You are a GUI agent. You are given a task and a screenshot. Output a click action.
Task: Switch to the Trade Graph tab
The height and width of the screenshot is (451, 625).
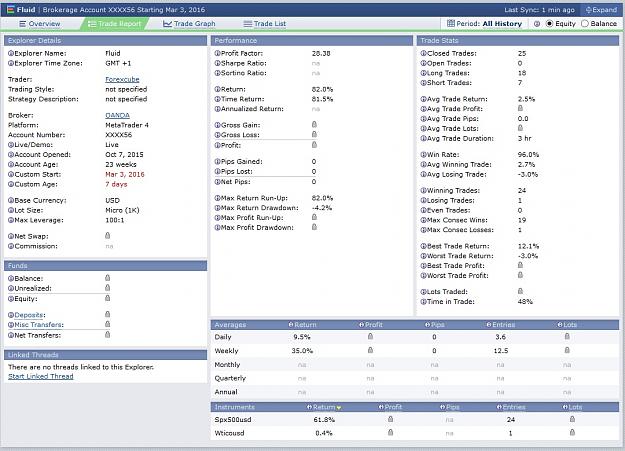click(189, 24)
